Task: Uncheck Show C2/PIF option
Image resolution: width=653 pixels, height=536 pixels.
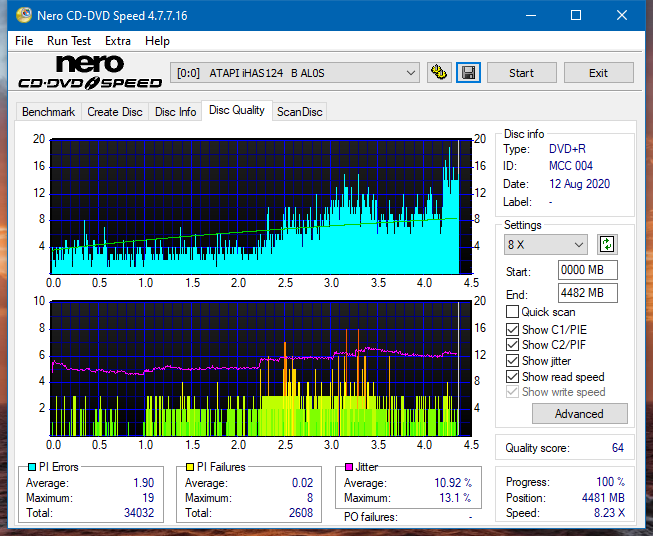Action: pos(512,345)
